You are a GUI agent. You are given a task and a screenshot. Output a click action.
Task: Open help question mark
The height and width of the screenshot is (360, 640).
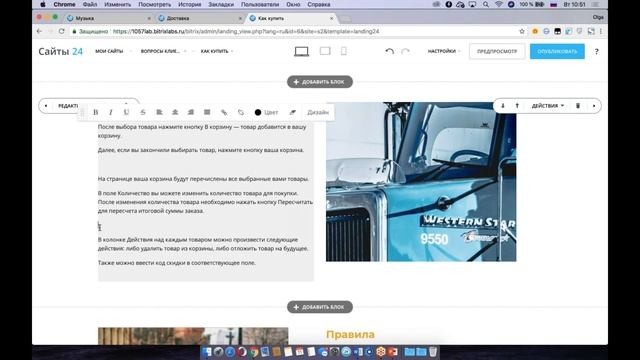coord(596,51)
